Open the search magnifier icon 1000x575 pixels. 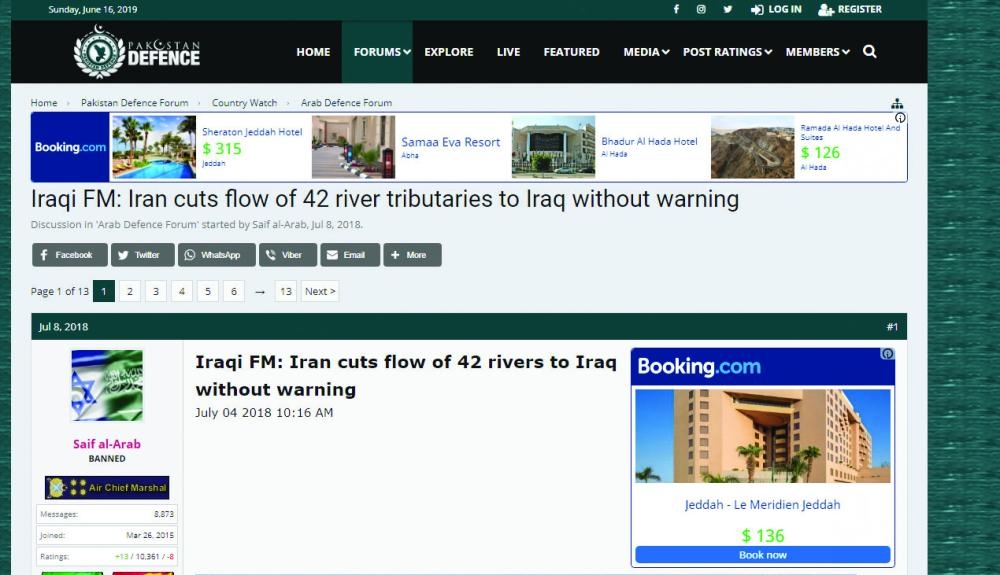[x=869, y=52]
